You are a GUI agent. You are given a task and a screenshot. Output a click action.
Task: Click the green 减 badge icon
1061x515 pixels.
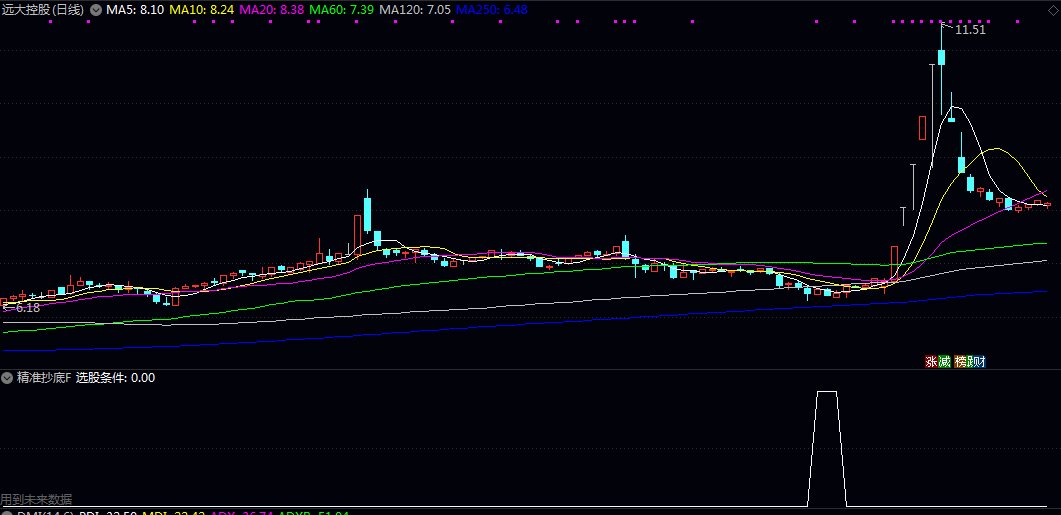click(x=945, y=361)
